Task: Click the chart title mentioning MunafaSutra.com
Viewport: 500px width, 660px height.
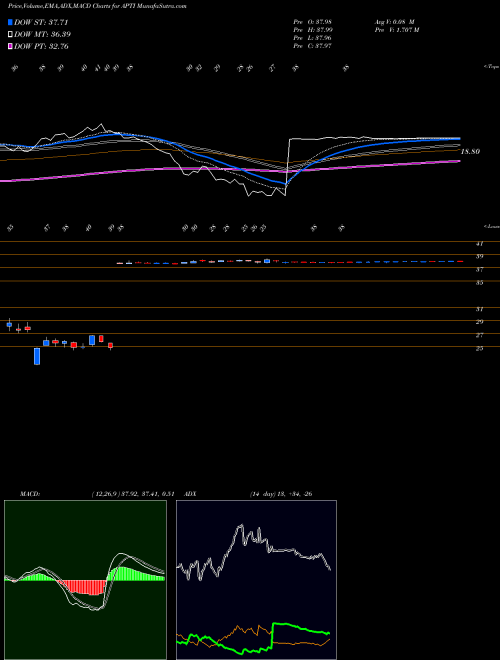Action: click(x=97, y=7)
